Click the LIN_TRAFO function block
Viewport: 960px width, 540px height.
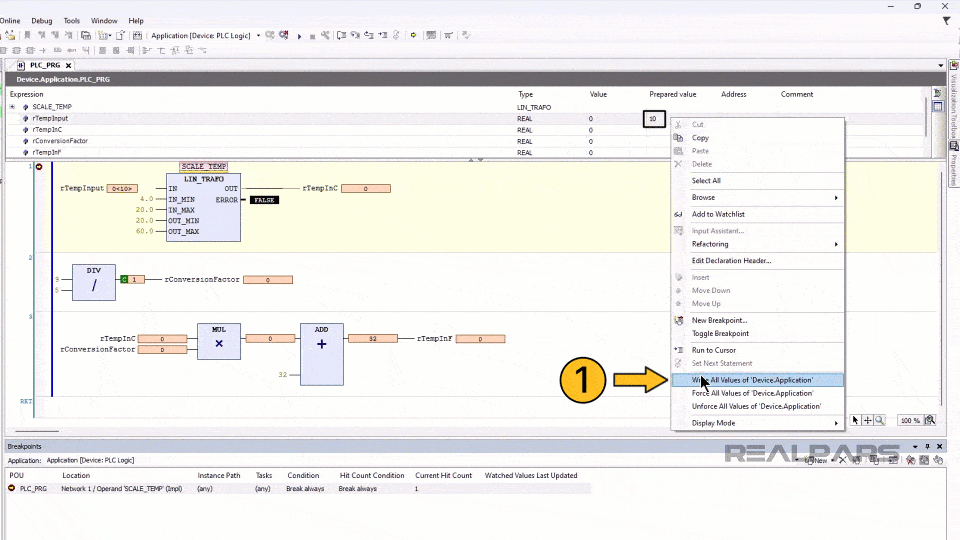click(203, 208)
